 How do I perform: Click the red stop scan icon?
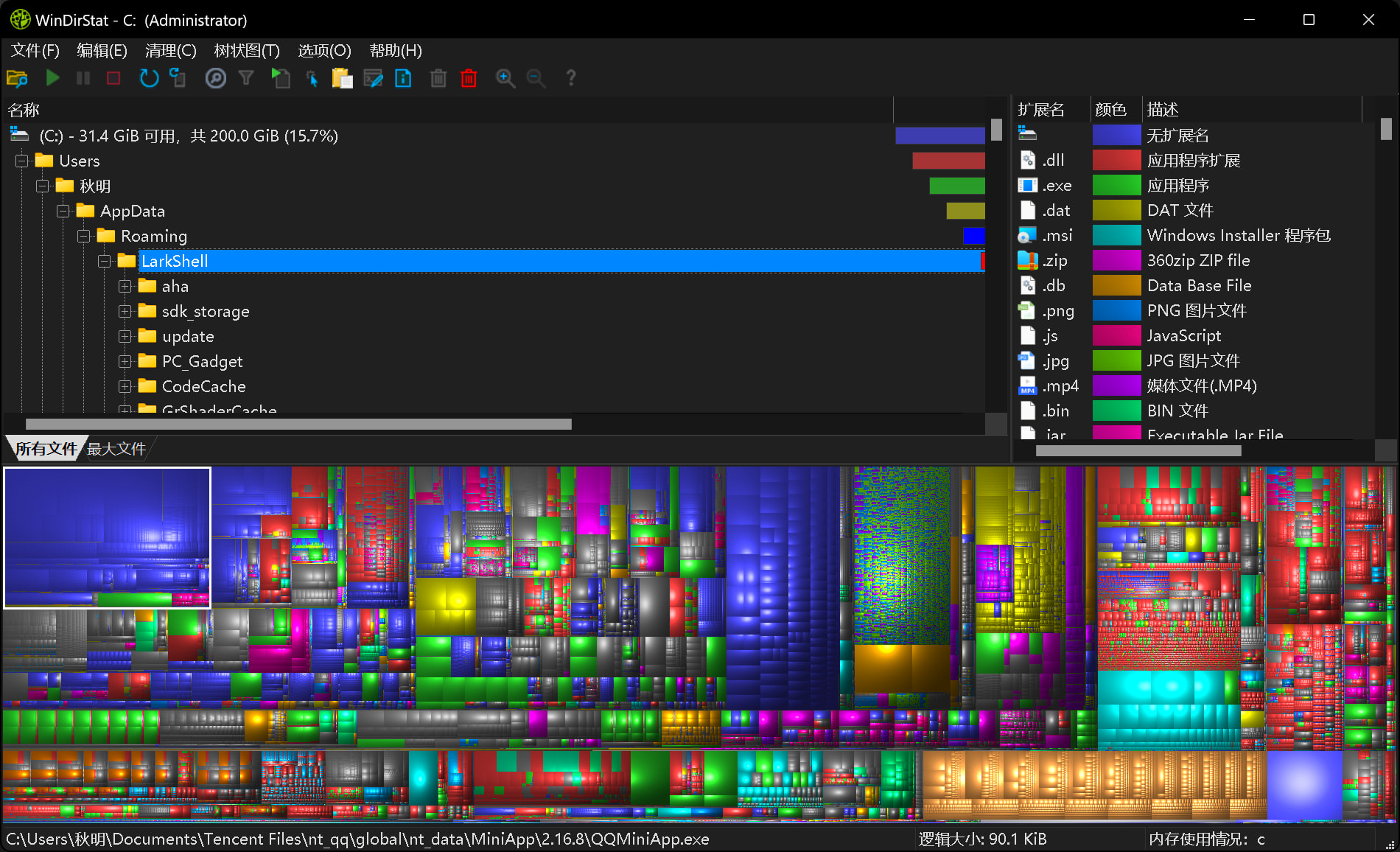tap(113, 78)
